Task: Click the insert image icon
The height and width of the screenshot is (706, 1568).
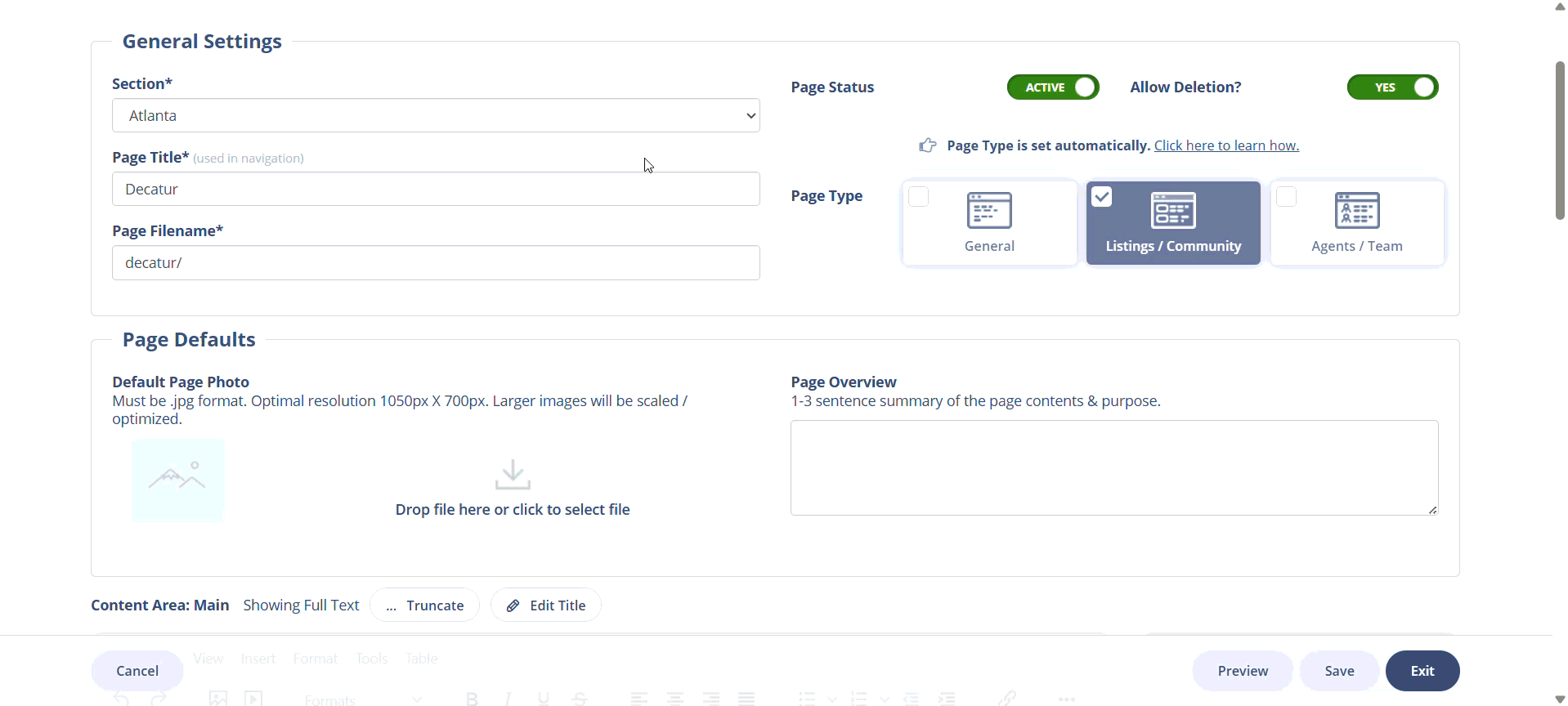Action: [x=217, y=699]
